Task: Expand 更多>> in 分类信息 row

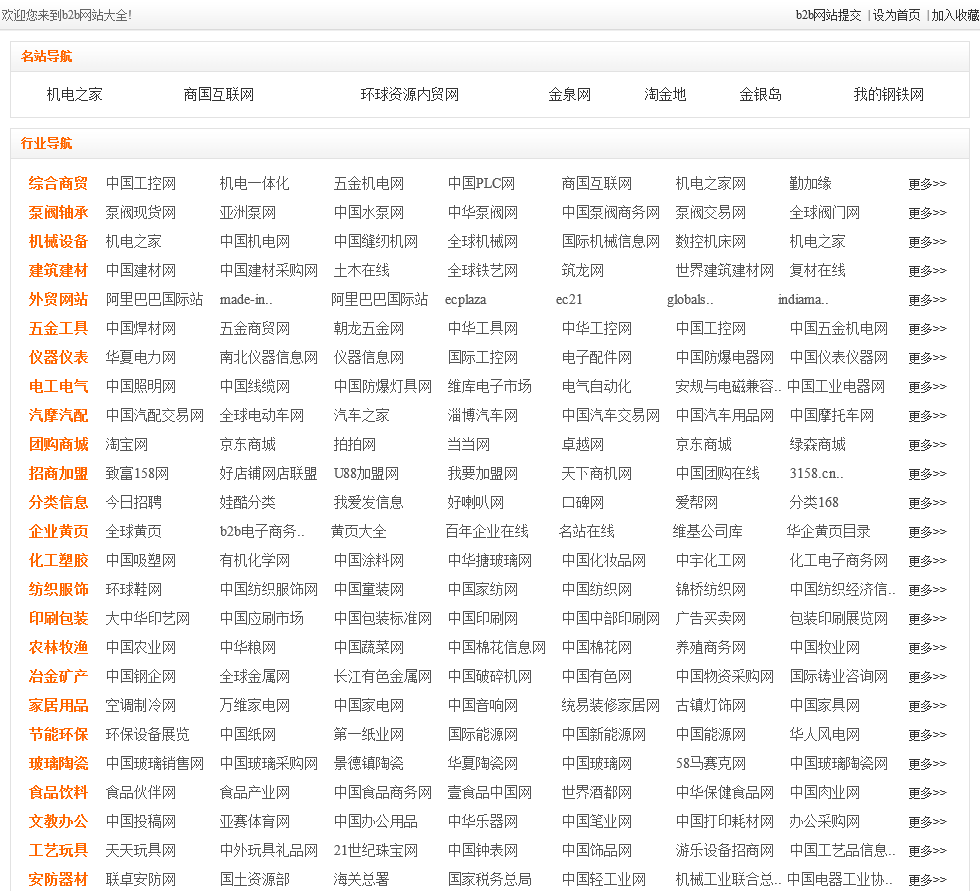Action: tap(928, 502)
